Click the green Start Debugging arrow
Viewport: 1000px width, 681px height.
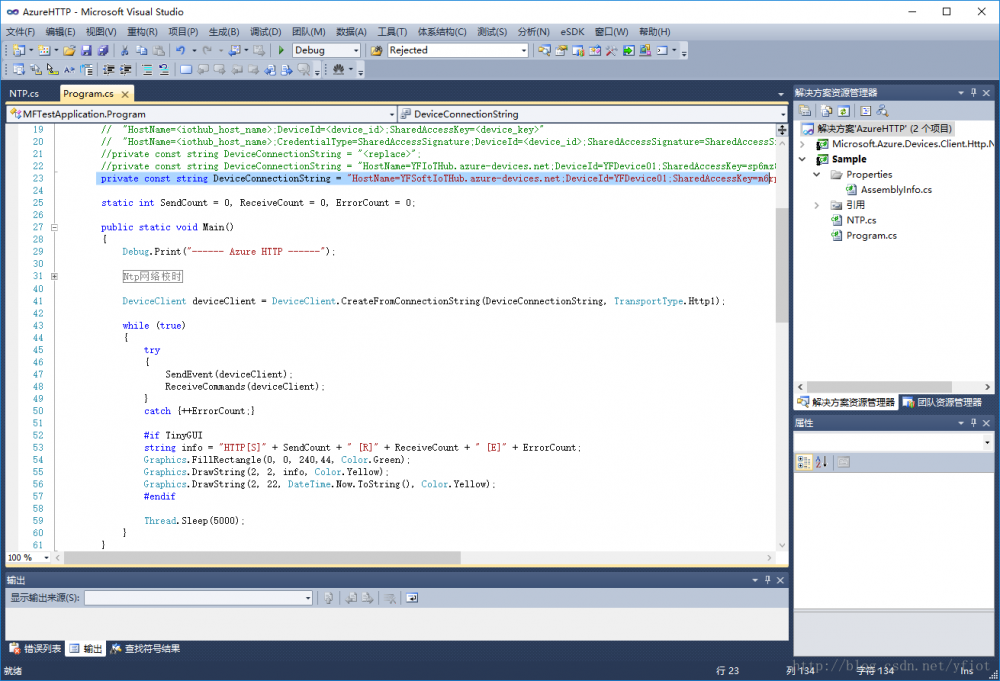[x=282, y=50]
